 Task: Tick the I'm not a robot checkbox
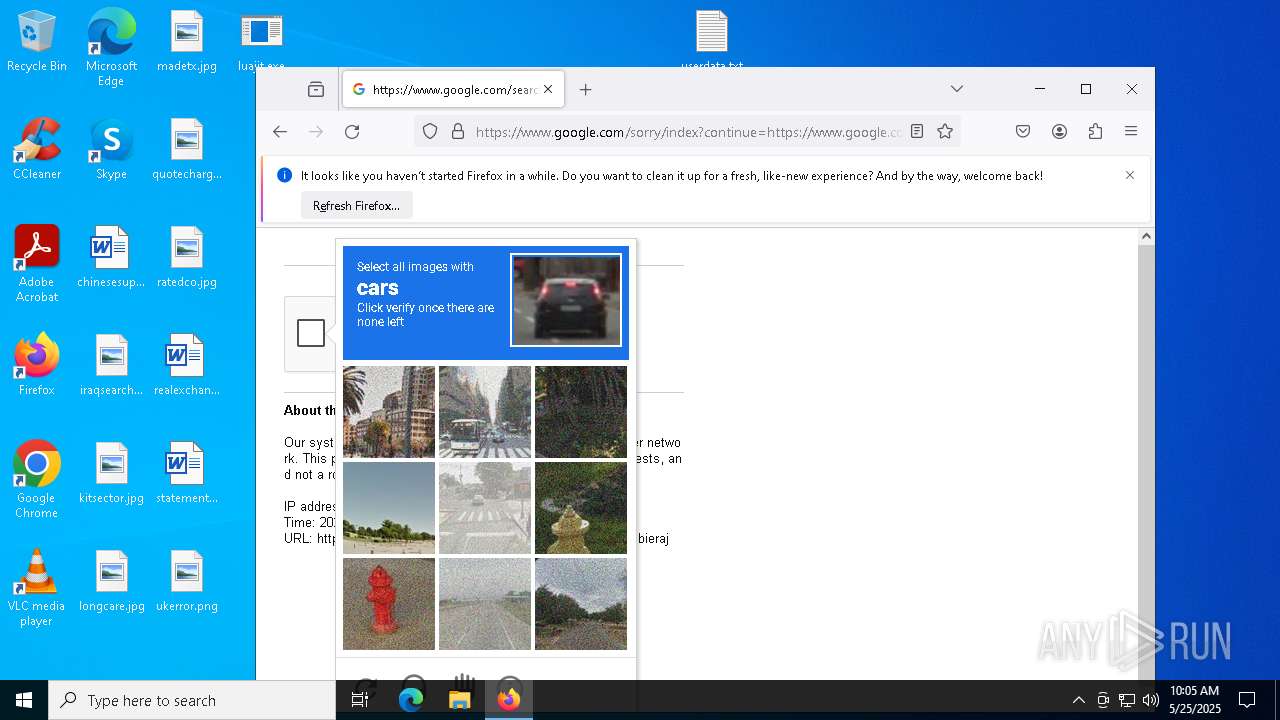(311, 333)
